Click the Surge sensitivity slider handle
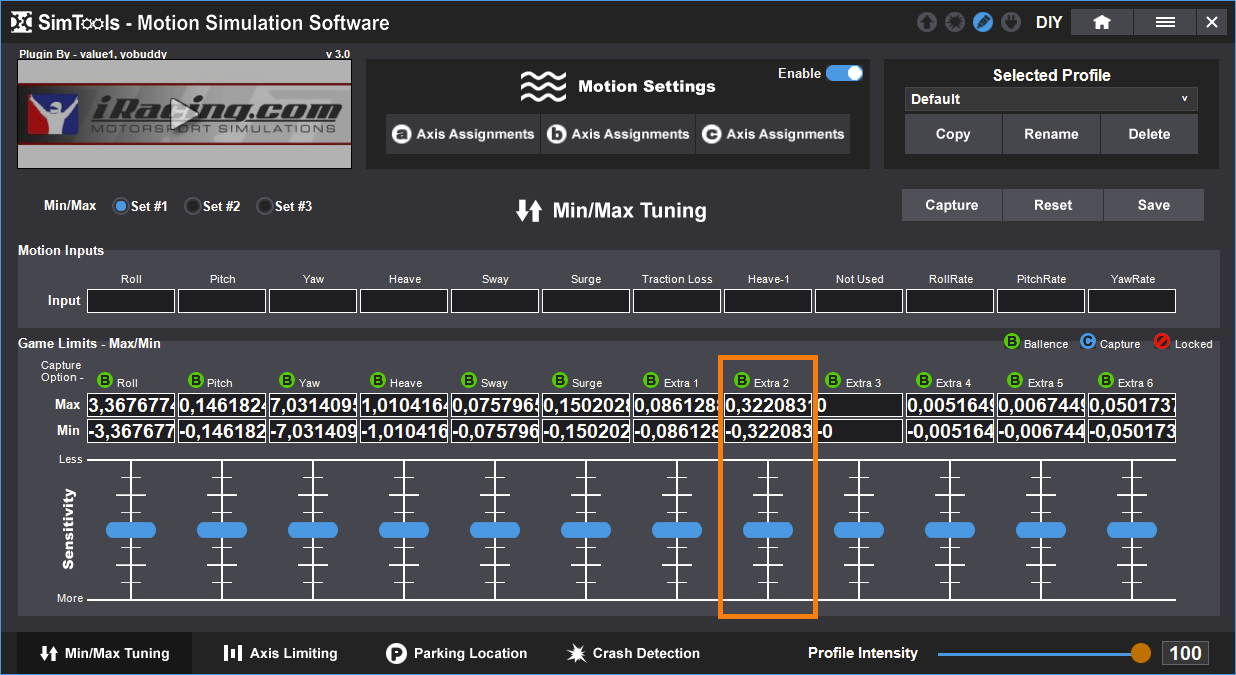 coord(586,529)
